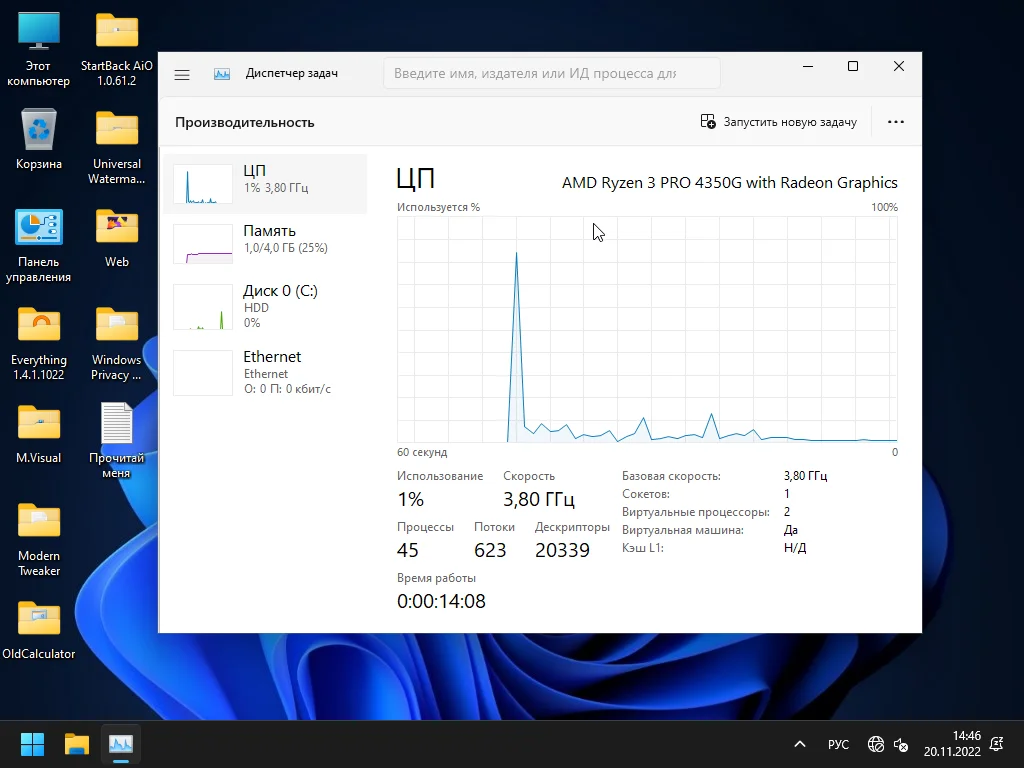Viewport: 1024px width, 768px height.
Task: Click the memory mini graph thumbnail
Action: tap(203, 244)
